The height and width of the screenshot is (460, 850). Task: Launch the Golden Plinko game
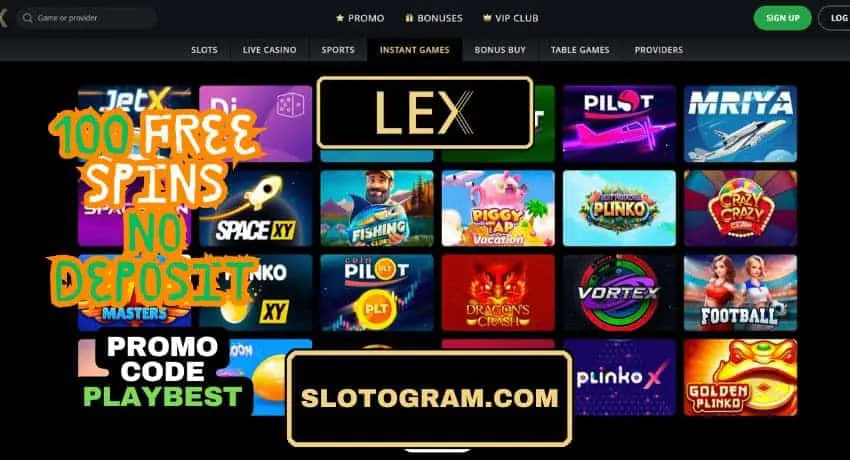click(740, 378)
